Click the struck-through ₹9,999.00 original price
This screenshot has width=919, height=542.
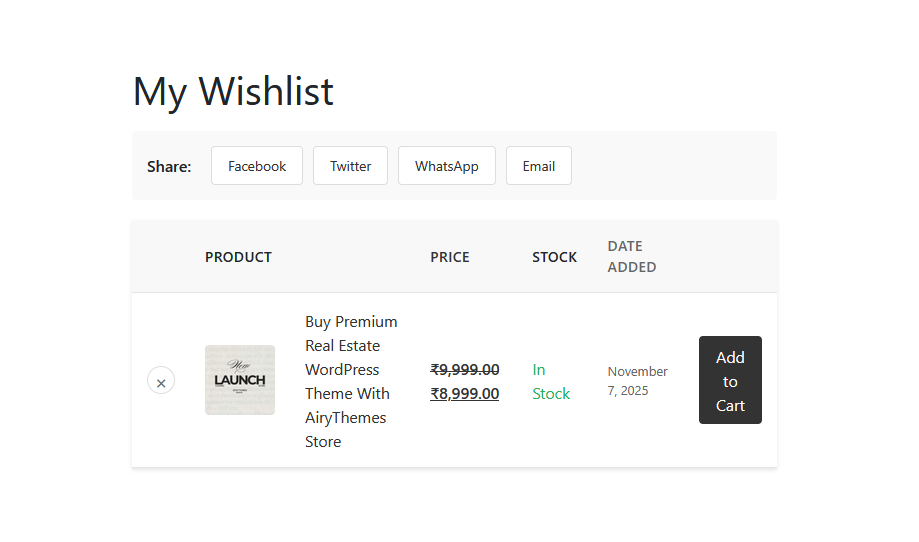coord(465,369)
